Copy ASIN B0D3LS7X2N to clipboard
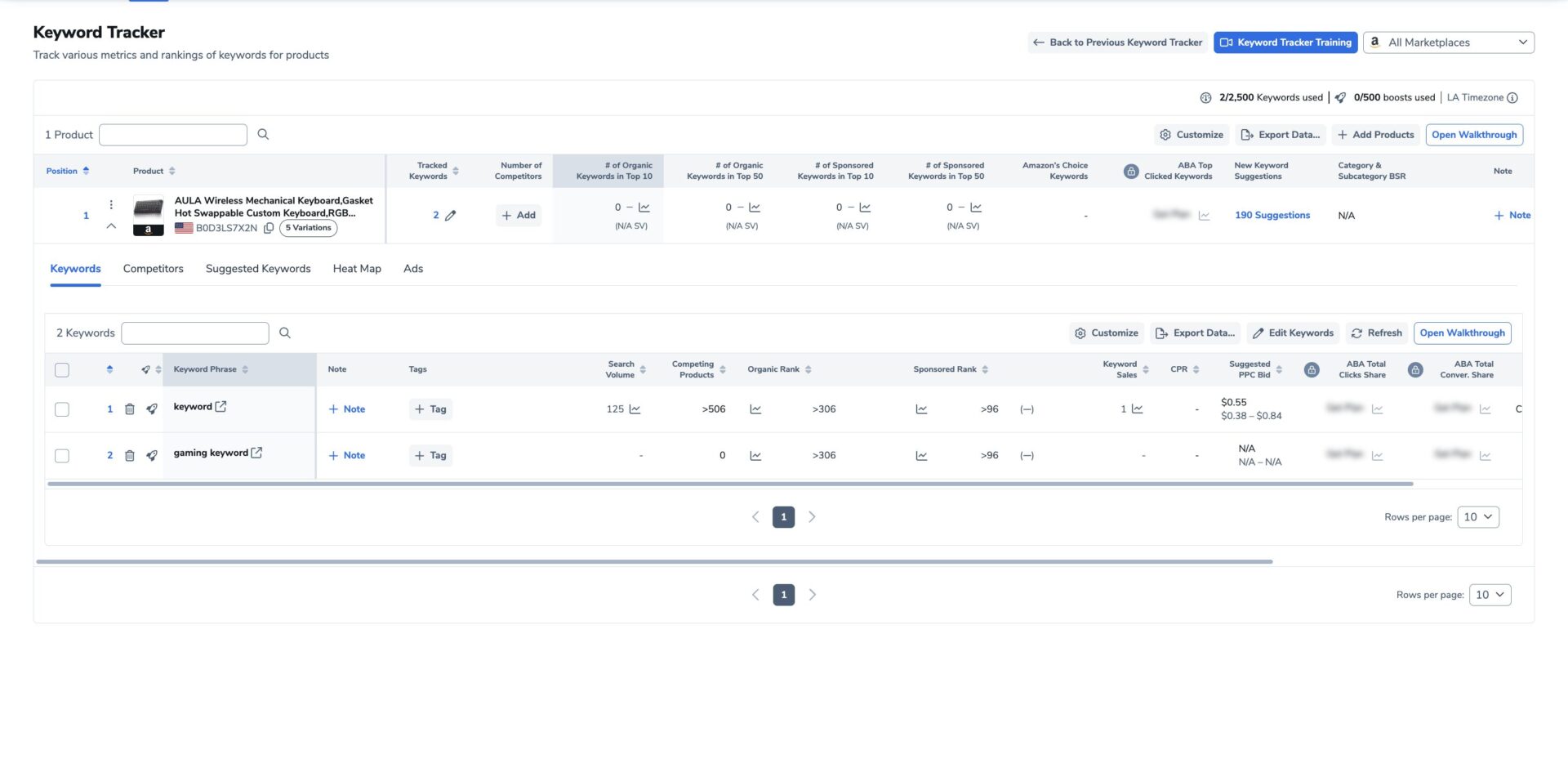Screen dimensions: 1568x777 click(269, 228)
